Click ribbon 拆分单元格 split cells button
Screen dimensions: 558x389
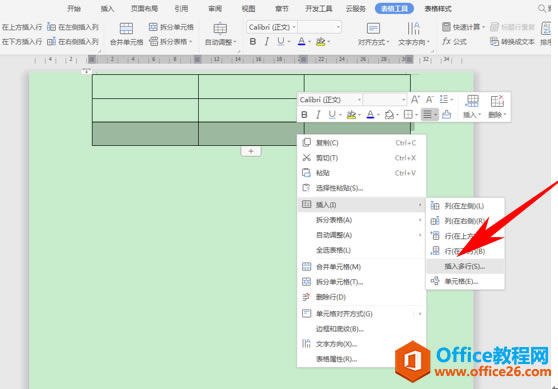pos(171,27)
